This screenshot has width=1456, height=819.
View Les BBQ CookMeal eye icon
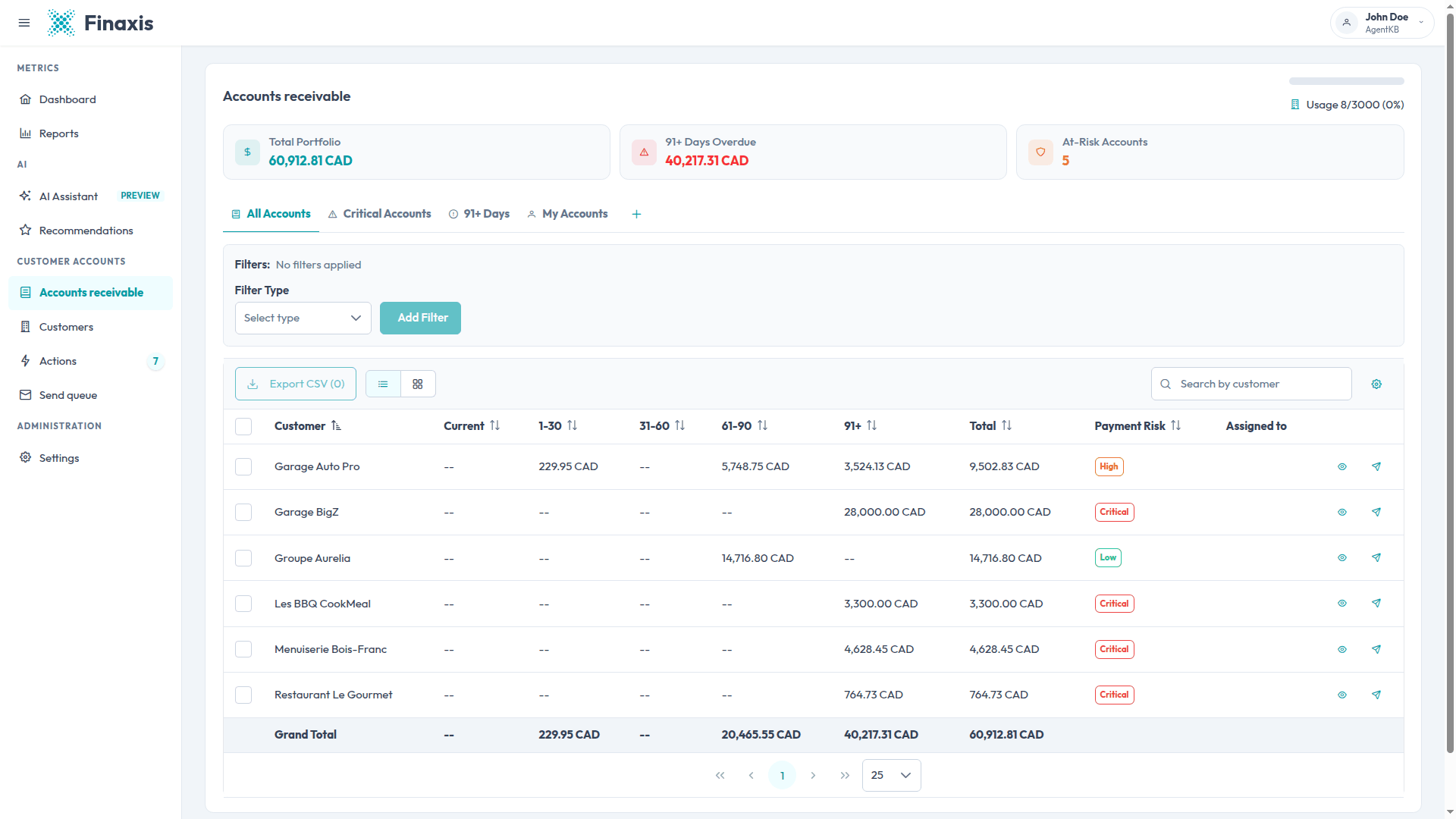tap(1342, 604)
